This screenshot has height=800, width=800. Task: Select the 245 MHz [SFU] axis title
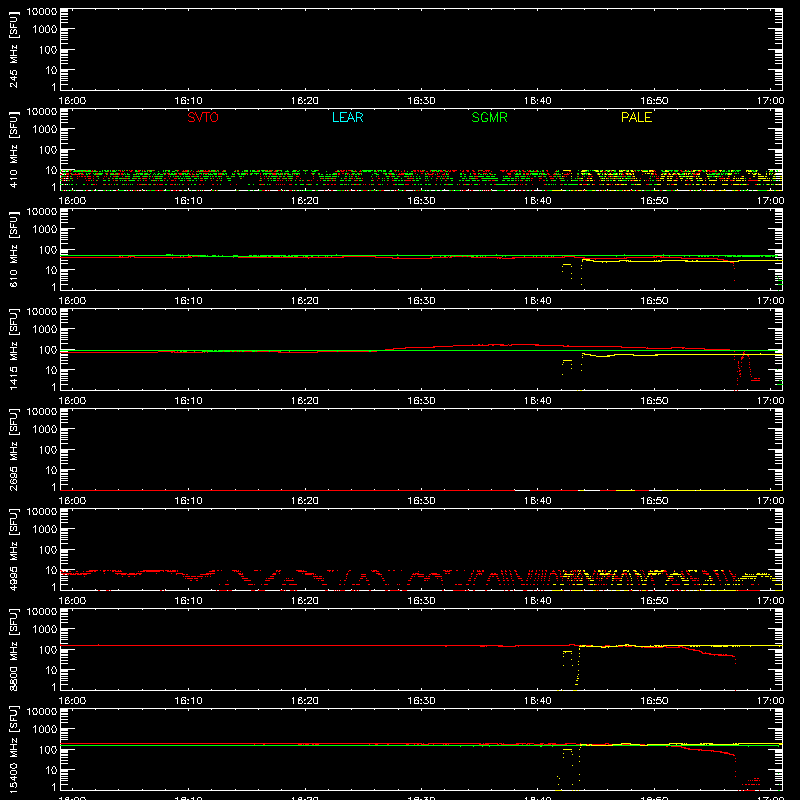click(13, 49)
